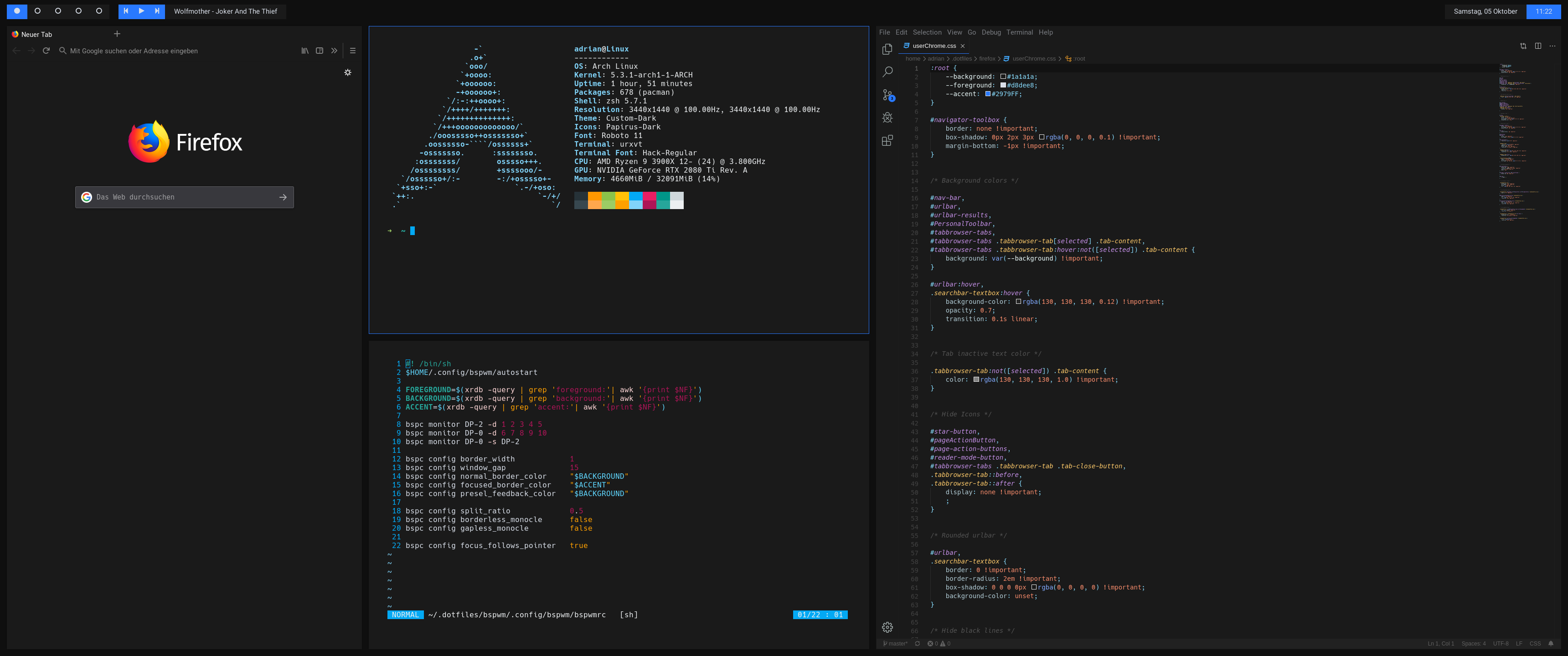Click the split editor right icon
The image size is (1568, 656).
pos(1537,46)
